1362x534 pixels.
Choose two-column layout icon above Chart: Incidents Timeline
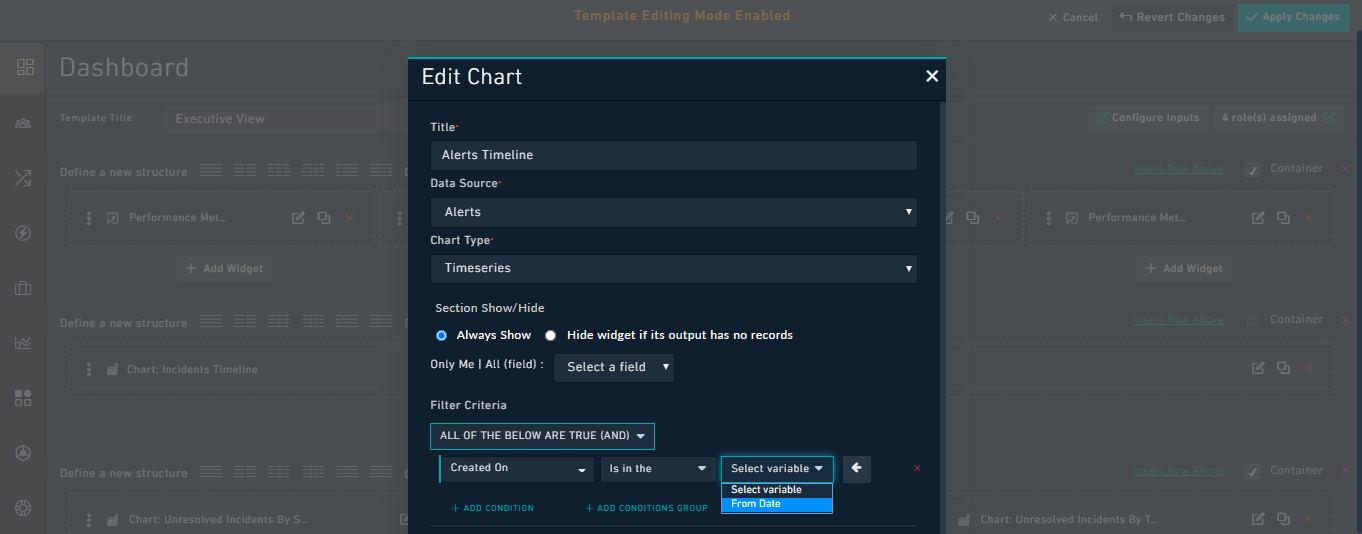tap(244, 321)
